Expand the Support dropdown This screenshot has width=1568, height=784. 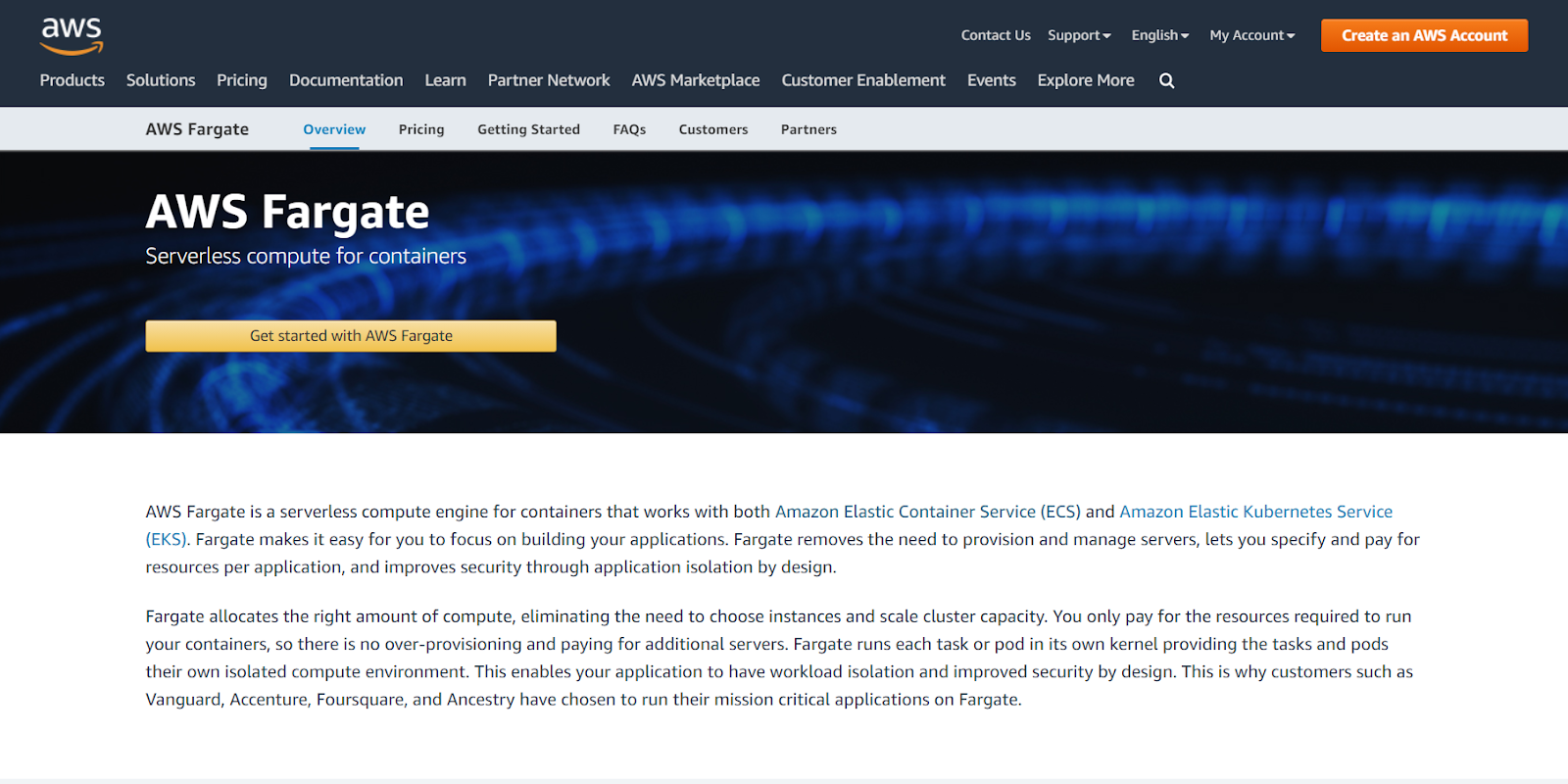pyautogui.click(x=1079, y=35)
